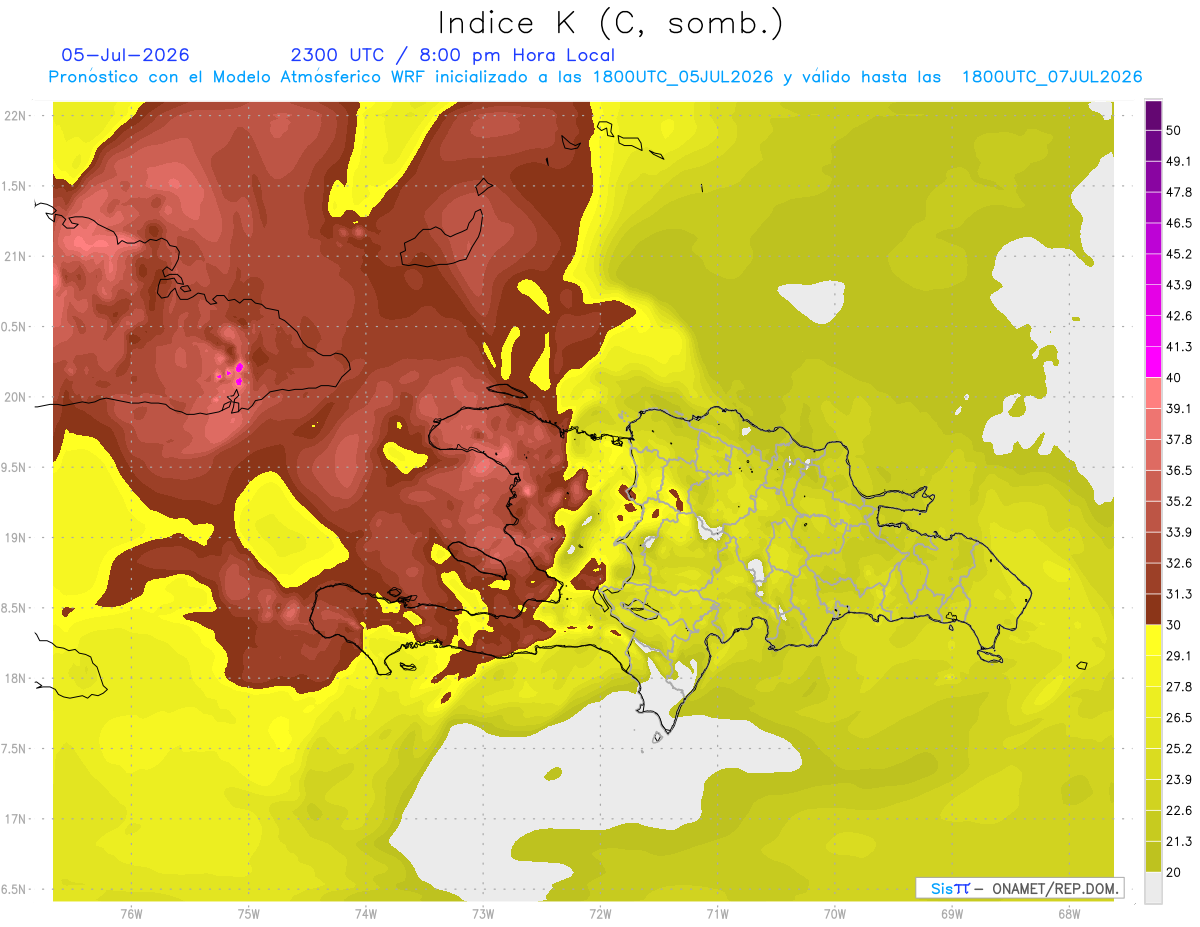This screenshot has height=927, width=1200.
Task: Click the latitude label "21N"
Action: coord(16,256)
